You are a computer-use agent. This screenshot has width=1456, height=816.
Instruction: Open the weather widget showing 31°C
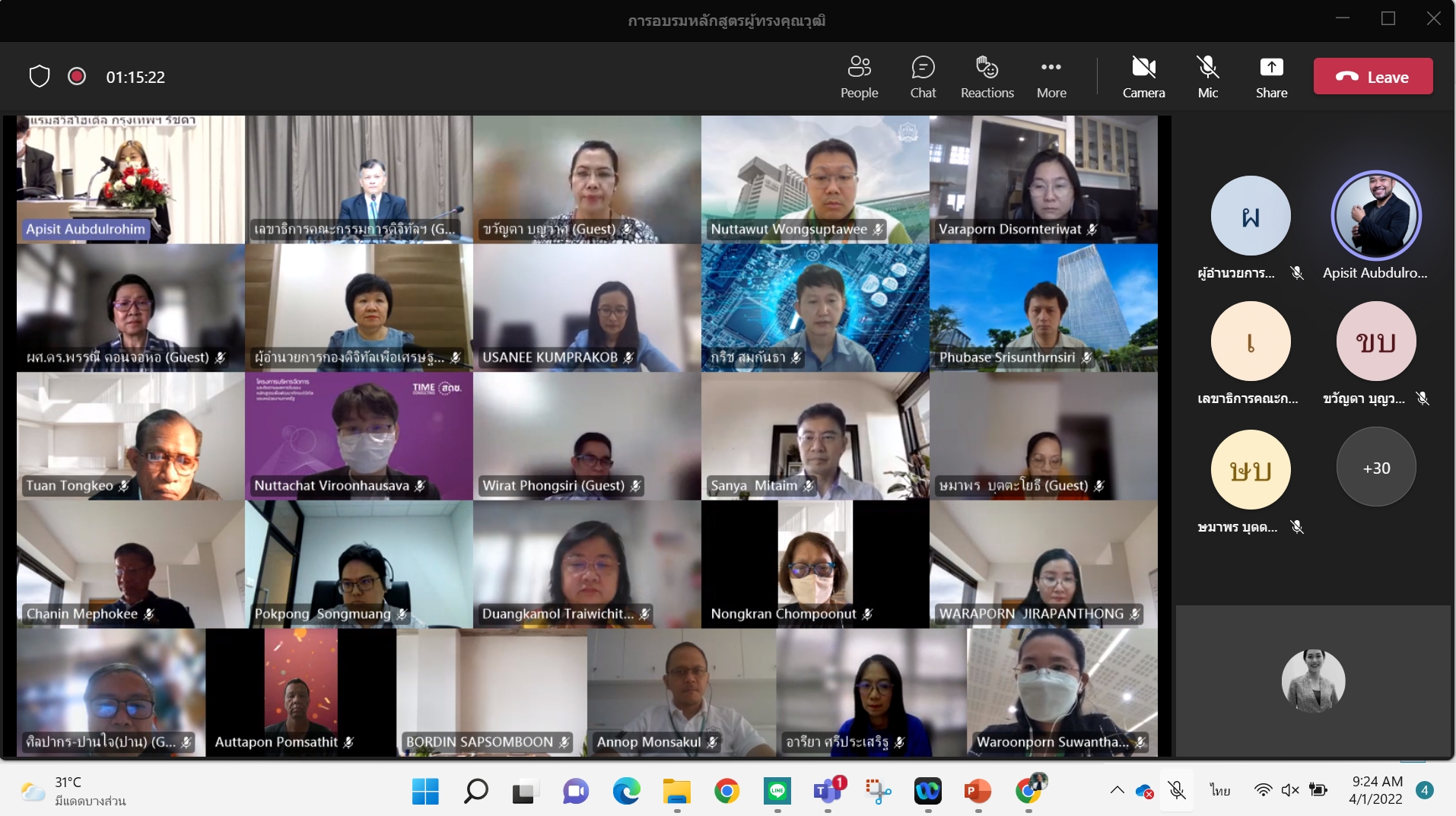pos(74,791)
